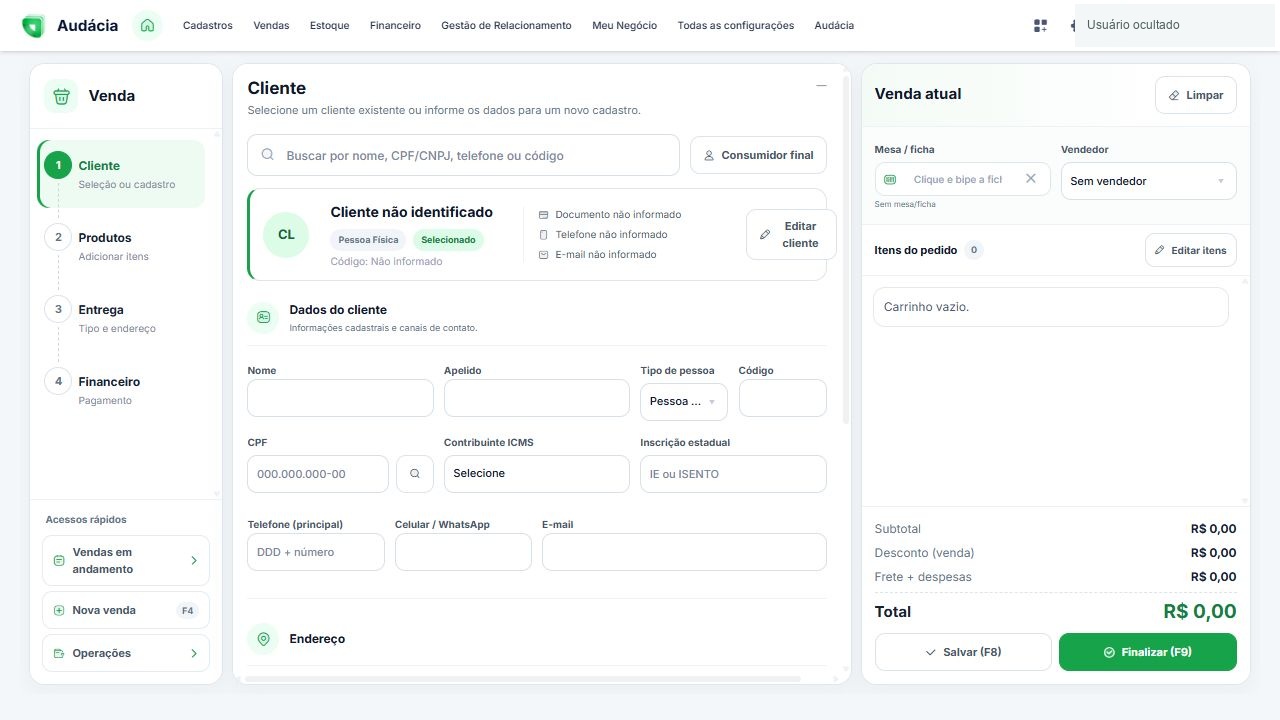Viewport: 1280px width, 720px height.
Task: Click step 3 circle for Entrega
Action: tap(58, 309)
